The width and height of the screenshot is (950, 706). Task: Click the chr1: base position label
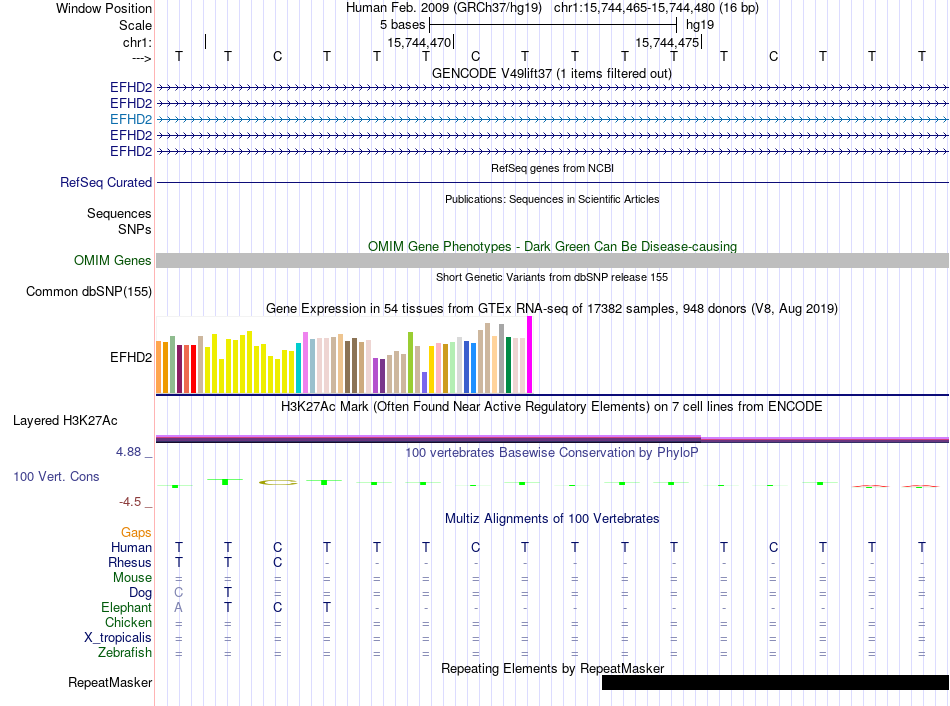(x=137, y=42)
